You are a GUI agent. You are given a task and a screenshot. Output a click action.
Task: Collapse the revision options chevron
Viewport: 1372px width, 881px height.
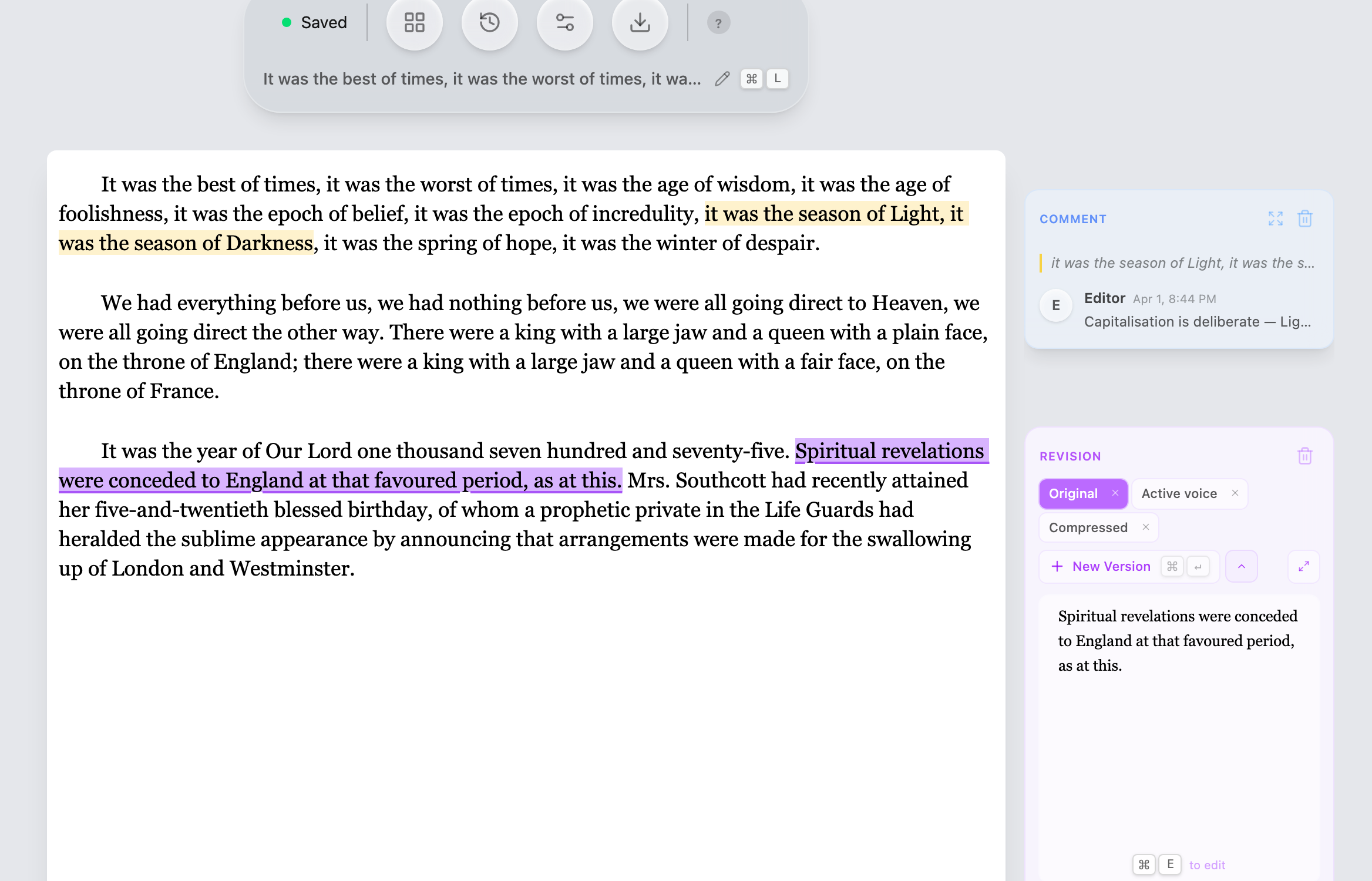click(1242, 566)
